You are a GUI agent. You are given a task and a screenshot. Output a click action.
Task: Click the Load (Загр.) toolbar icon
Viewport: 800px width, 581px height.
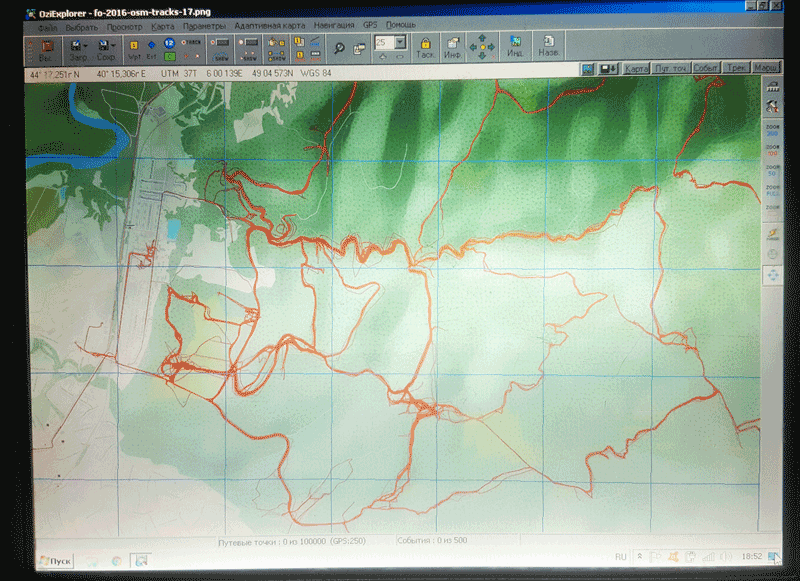point(75,46)
